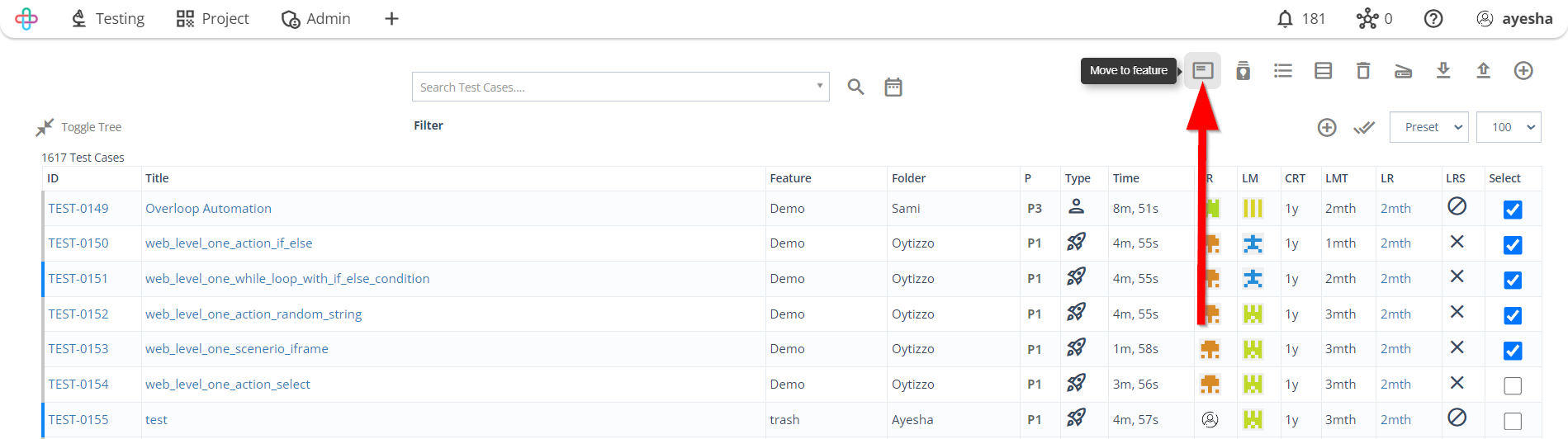Open the help question mark icon

click(1433, 19)
